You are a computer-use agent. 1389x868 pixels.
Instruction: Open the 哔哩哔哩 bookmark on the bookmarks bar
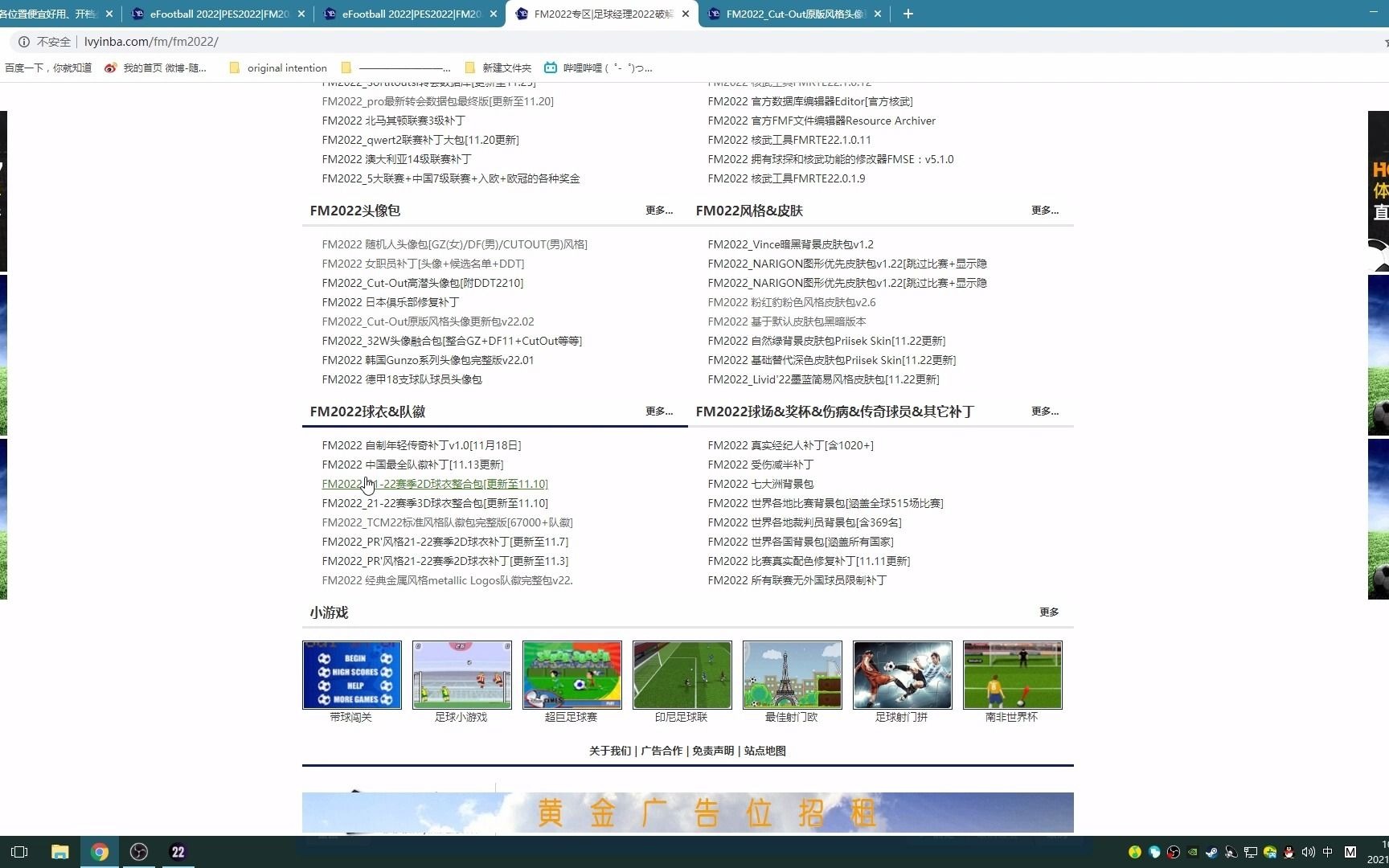click(x=595, y=68)
